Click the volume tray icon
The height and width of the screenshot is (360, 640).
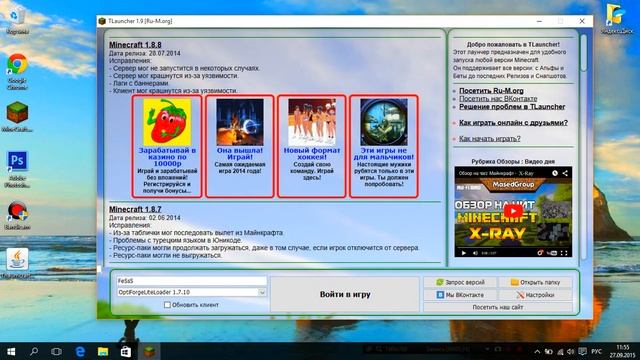571,351
